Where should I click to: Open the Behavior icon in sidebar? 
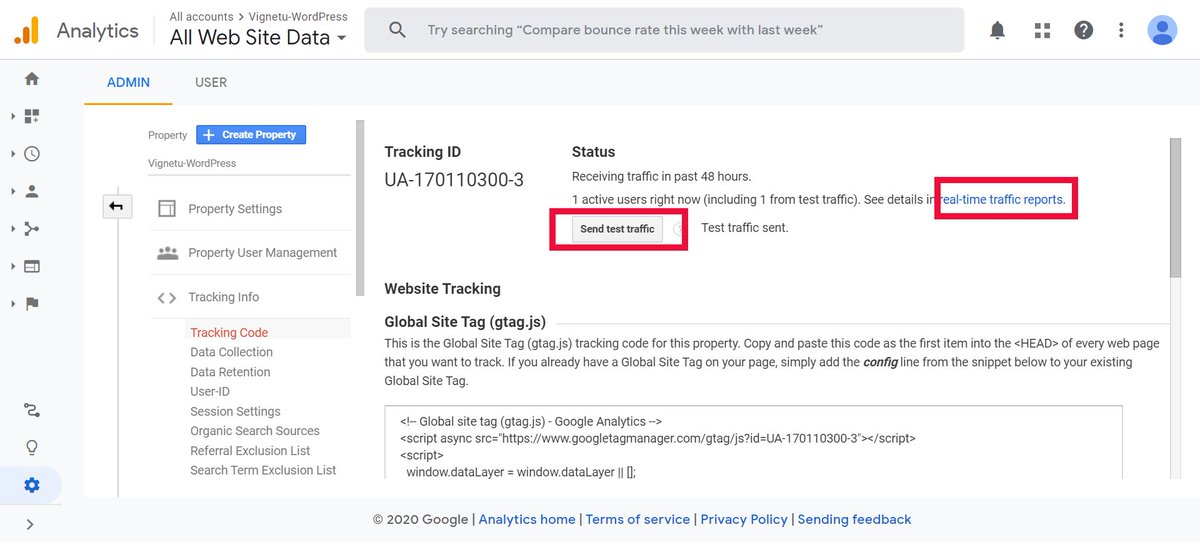click(x=32, y=266)
